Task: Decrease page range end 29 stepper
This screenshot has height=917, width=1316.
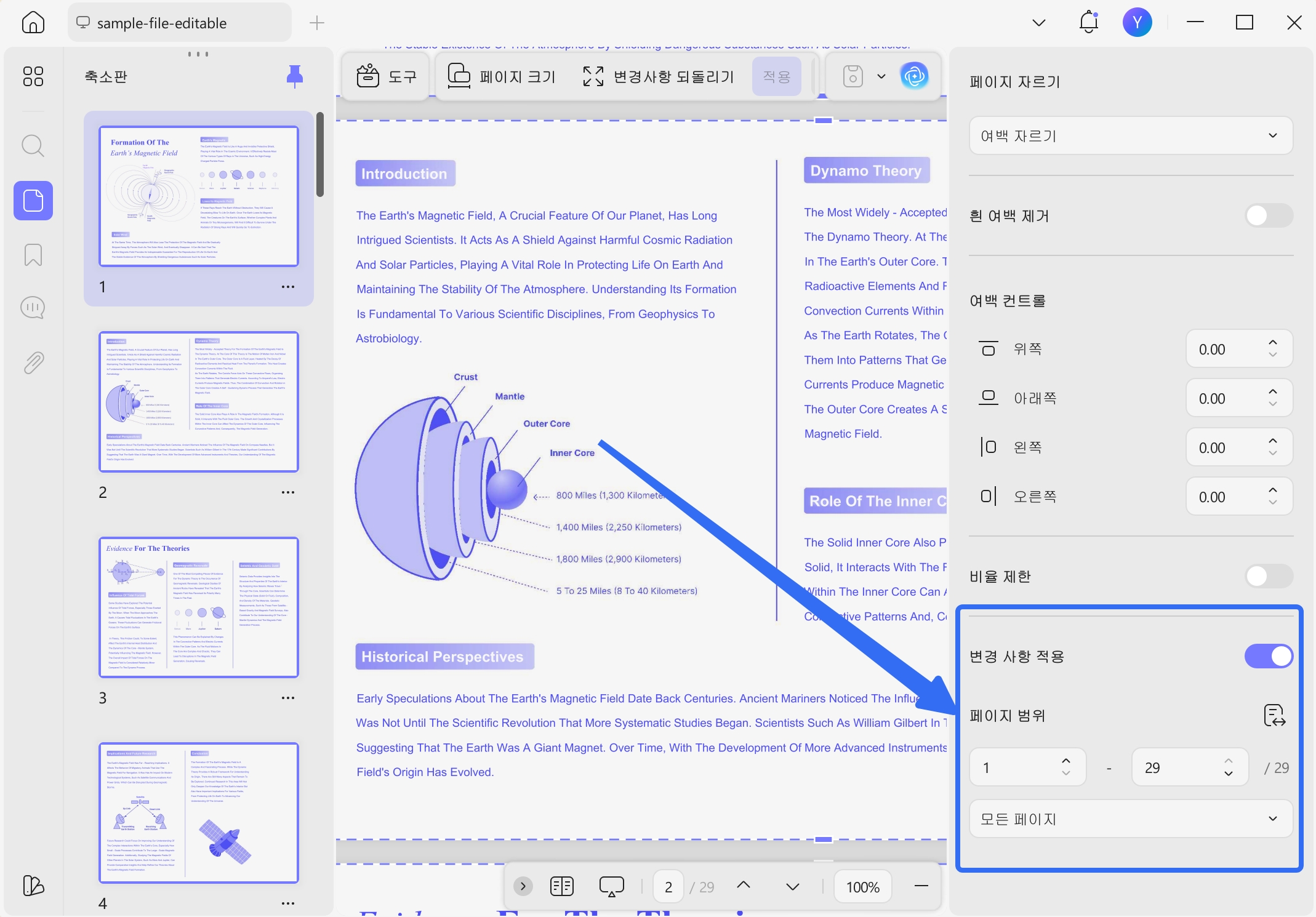Action: point(1229,774)
